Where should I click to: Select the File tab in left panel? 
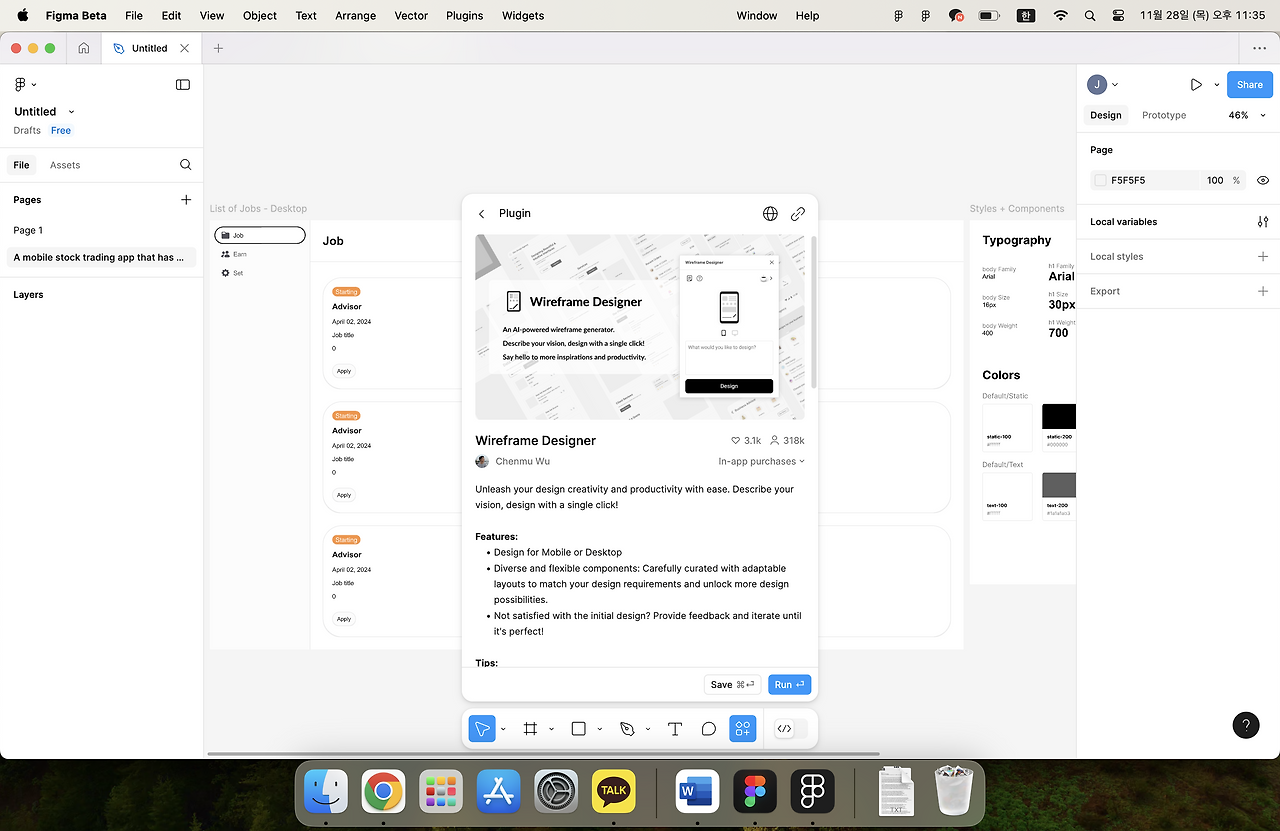click(x=21, y=165)
